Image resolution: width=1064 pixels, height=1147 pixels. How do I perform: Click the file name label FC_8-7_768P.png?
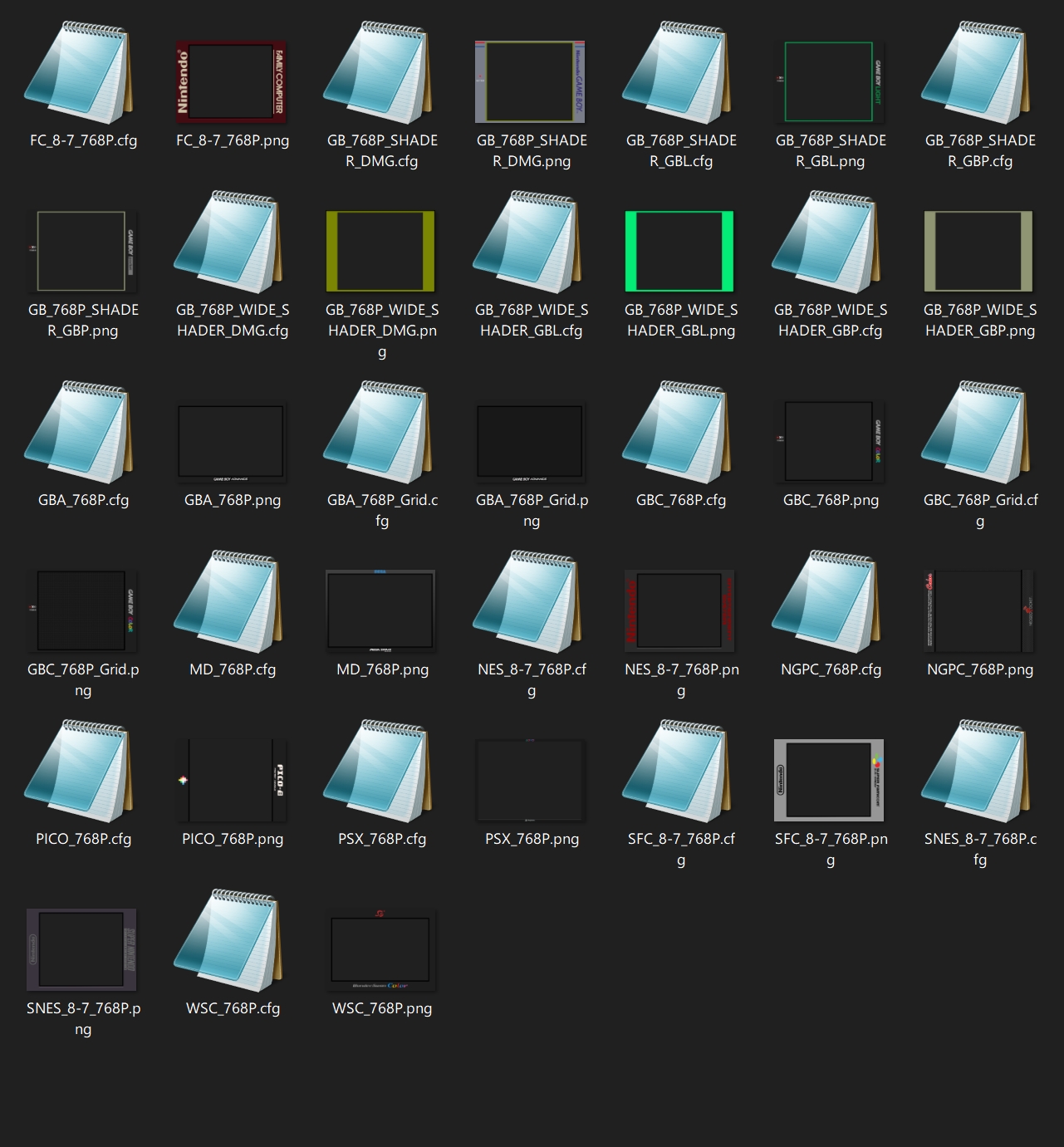(x=233, y=140)
